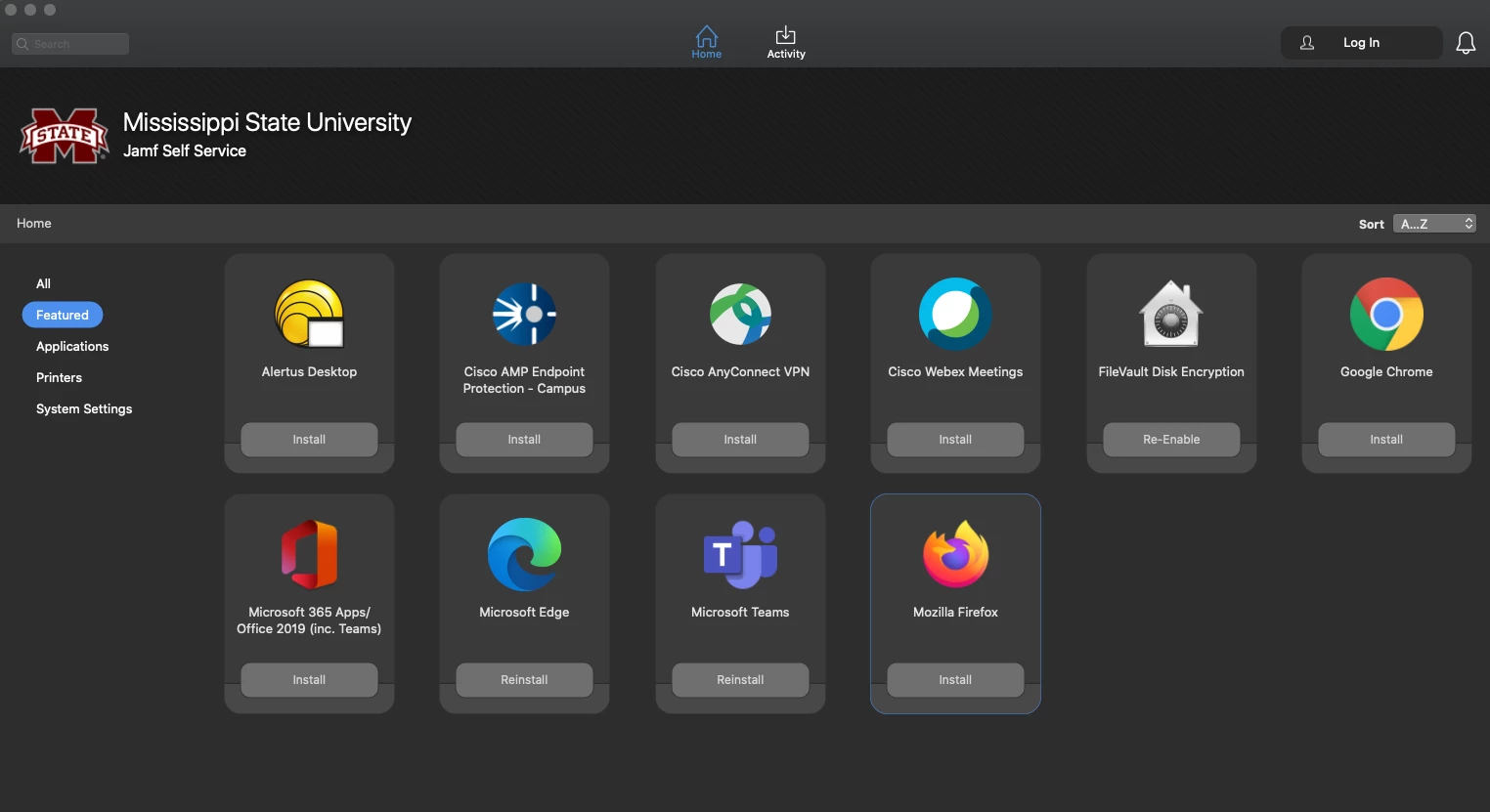Image resolution: width=1490 pixels, height=812 pixels.
Task: Click the Cisco Webex Meetings icon
Action: click(955, 314)
